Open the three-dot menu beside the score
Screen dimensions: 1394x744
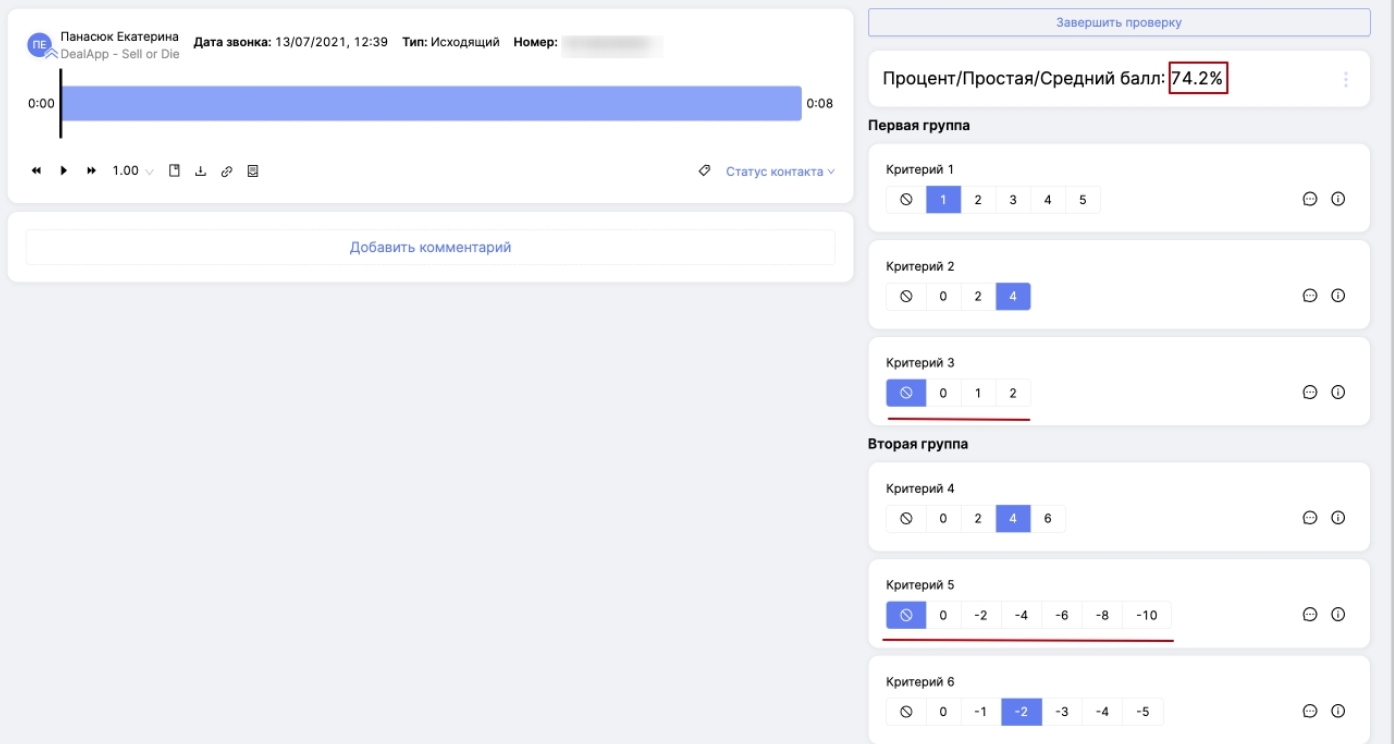[1345, 79]
